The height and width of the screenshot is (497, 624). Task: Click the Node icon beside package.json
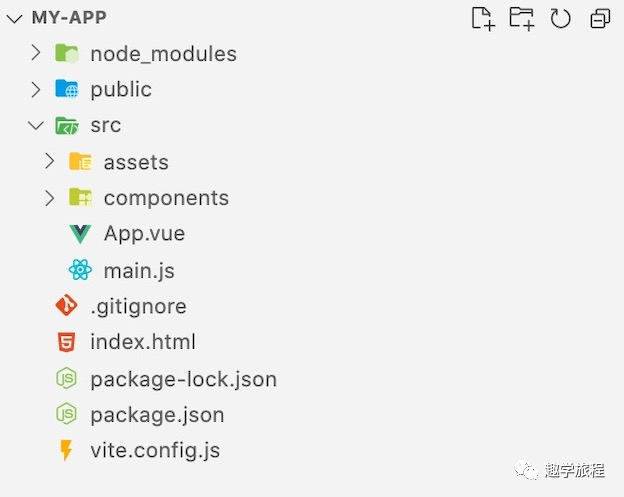66,414
